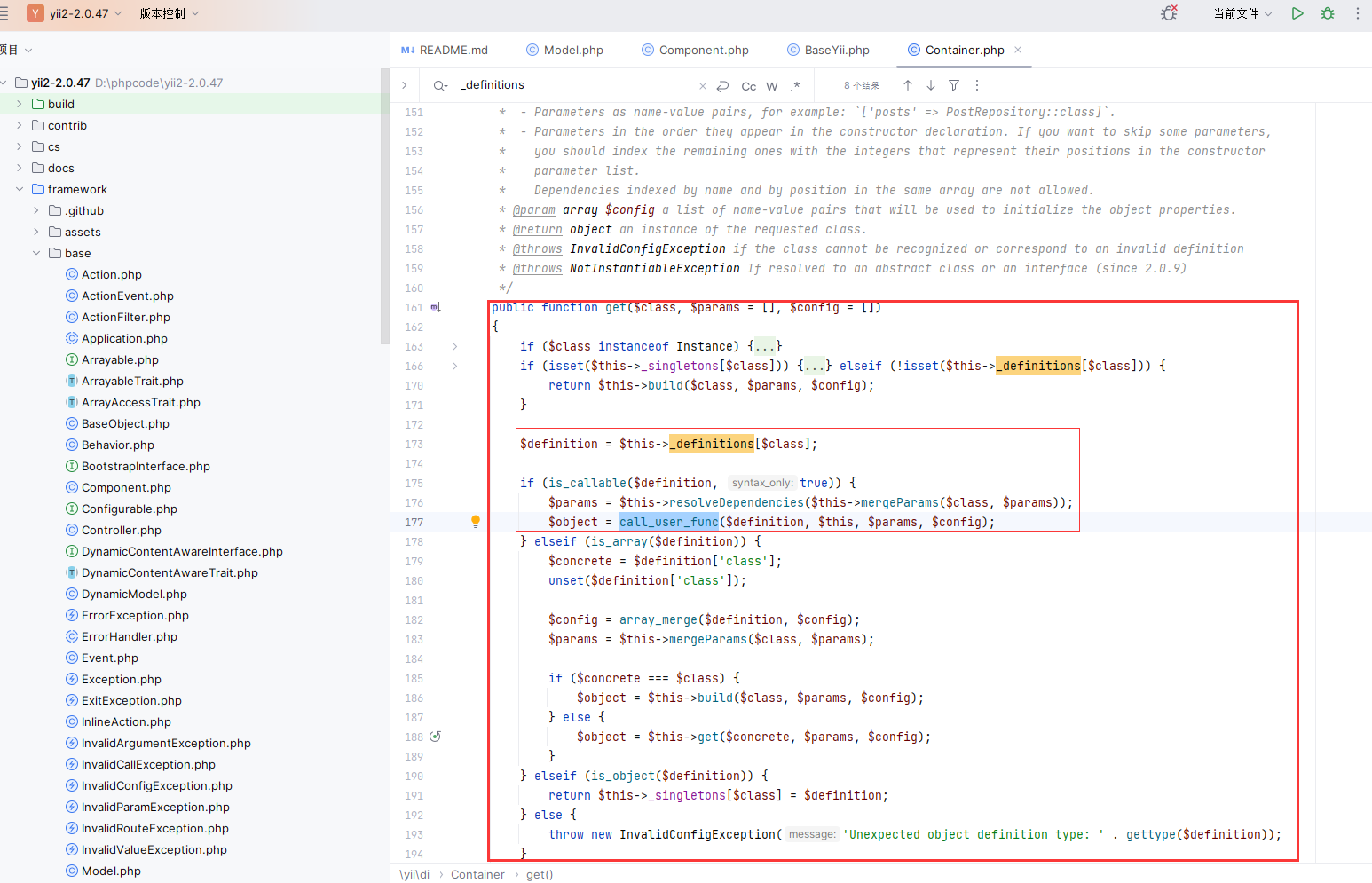This screenshot has height=883, width=1372.
Task: Run the current file with the play icon
Action: (x=1297, y=13)
